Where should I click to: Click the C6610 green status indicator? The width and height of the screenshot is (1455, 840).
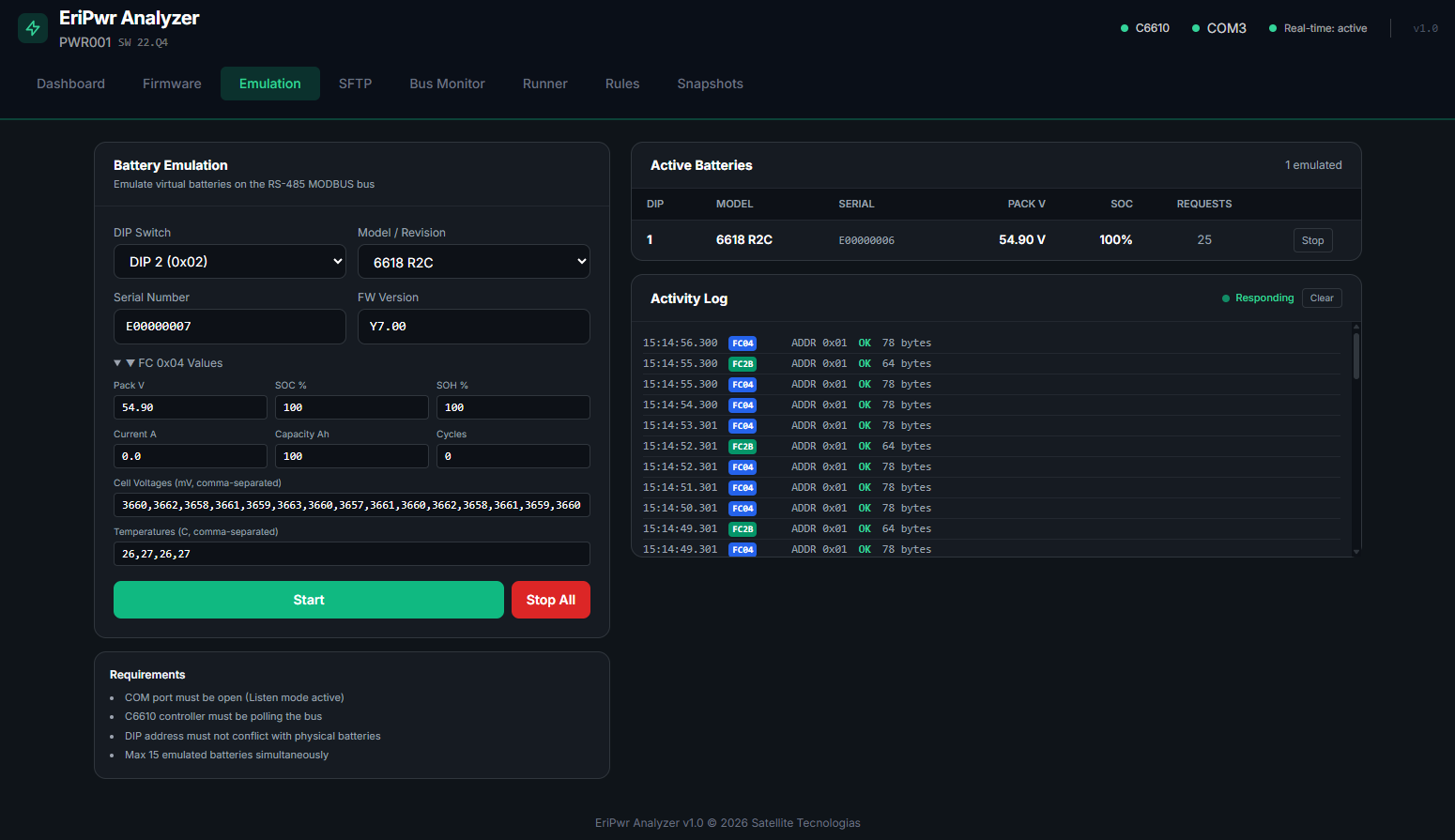coord(1144,28)
